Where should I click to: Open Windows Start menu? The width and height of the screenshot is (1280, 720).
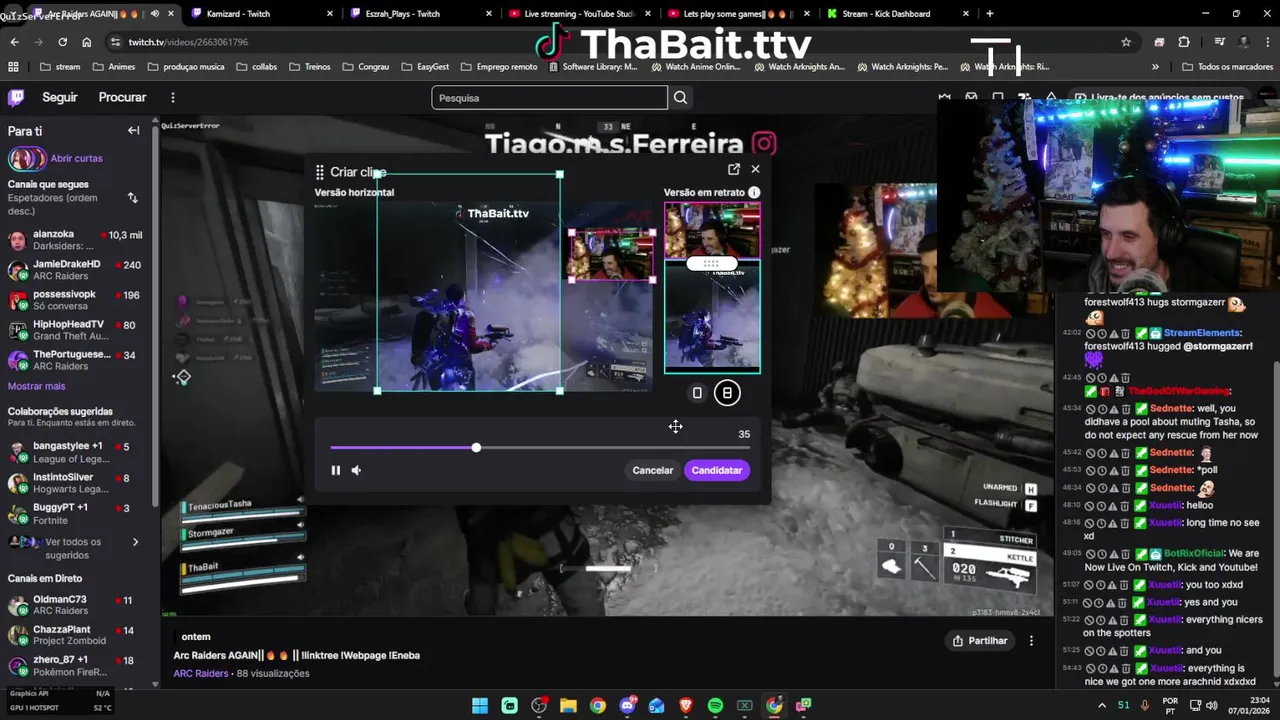tap(480, 706)
